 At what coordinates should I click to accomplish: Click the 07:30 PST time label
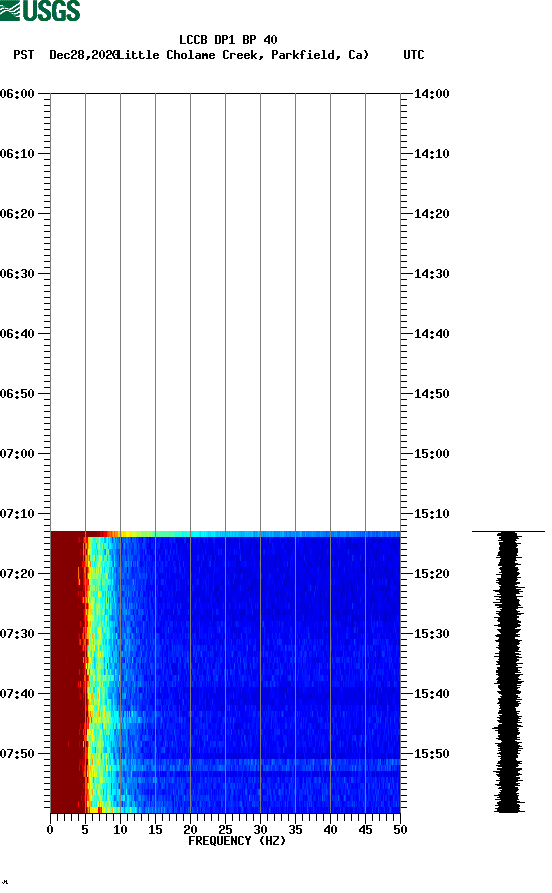point(17,634)
